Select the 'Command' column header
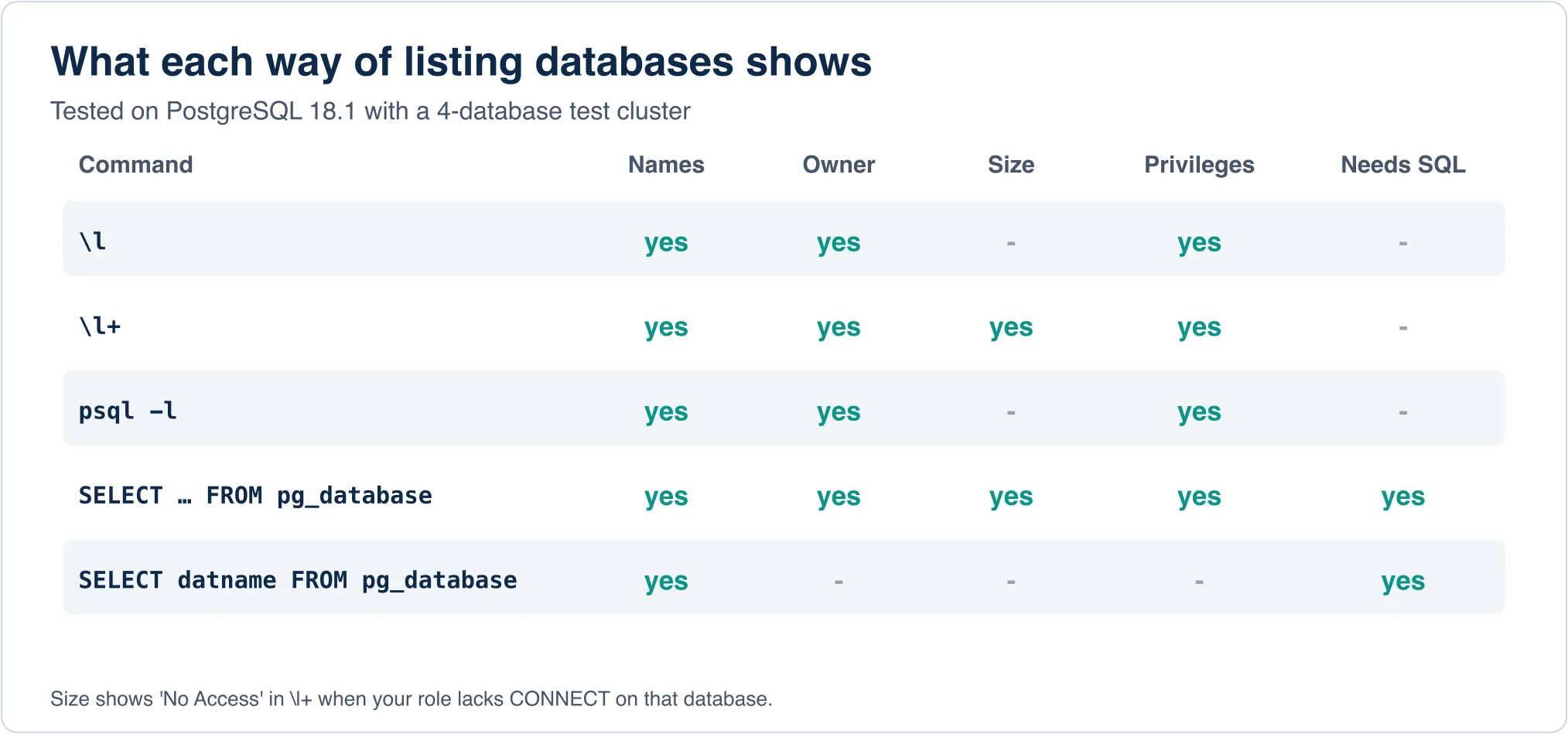 click(x=136, y=165)
